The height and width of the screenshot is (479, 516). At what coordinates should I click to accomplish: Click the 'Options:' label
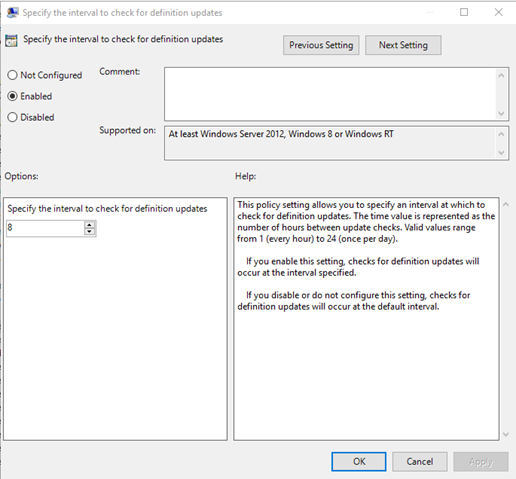[21, 176]
